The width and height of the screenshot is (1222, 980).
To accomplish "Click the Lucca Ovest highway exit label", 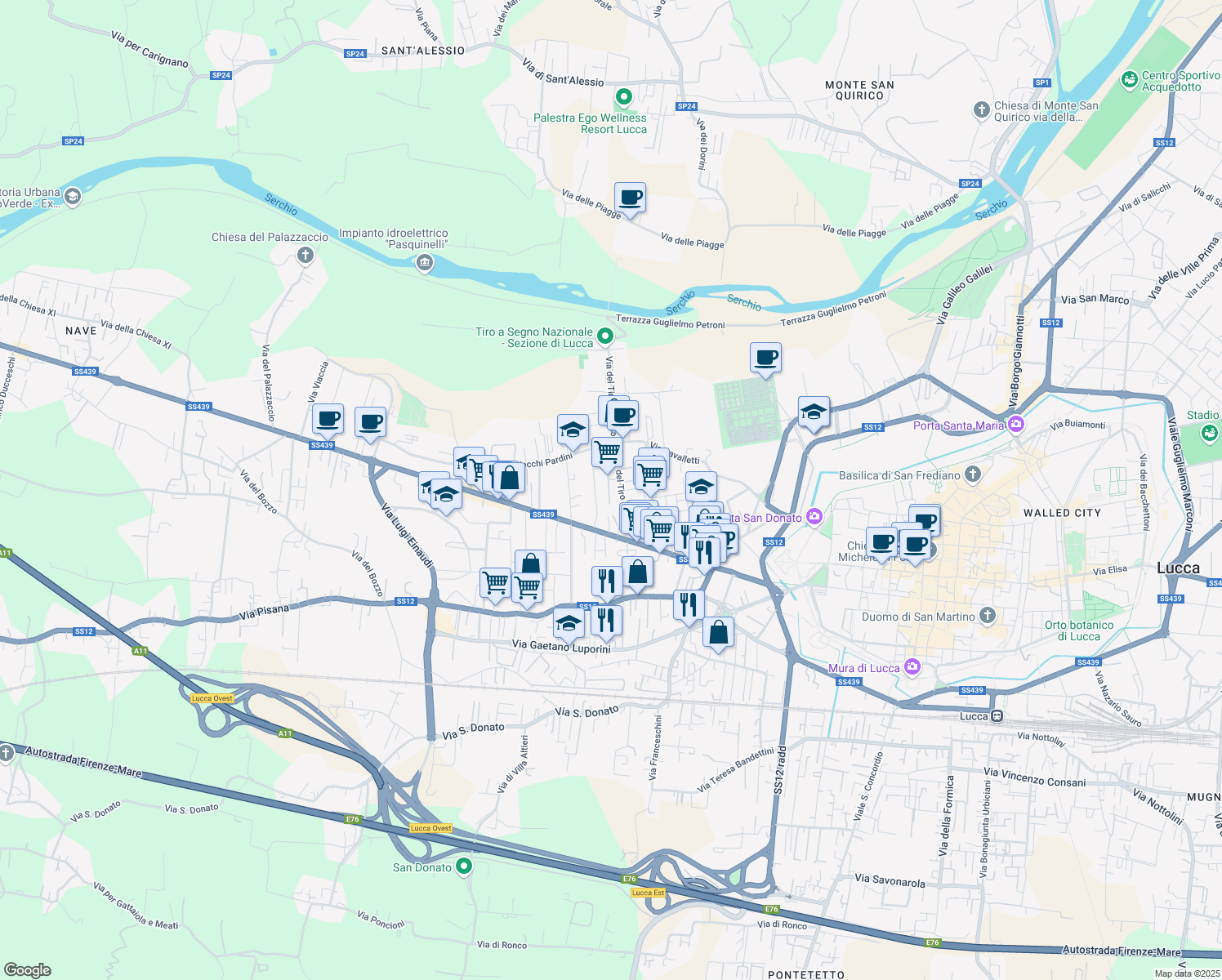I will (212, 698).
